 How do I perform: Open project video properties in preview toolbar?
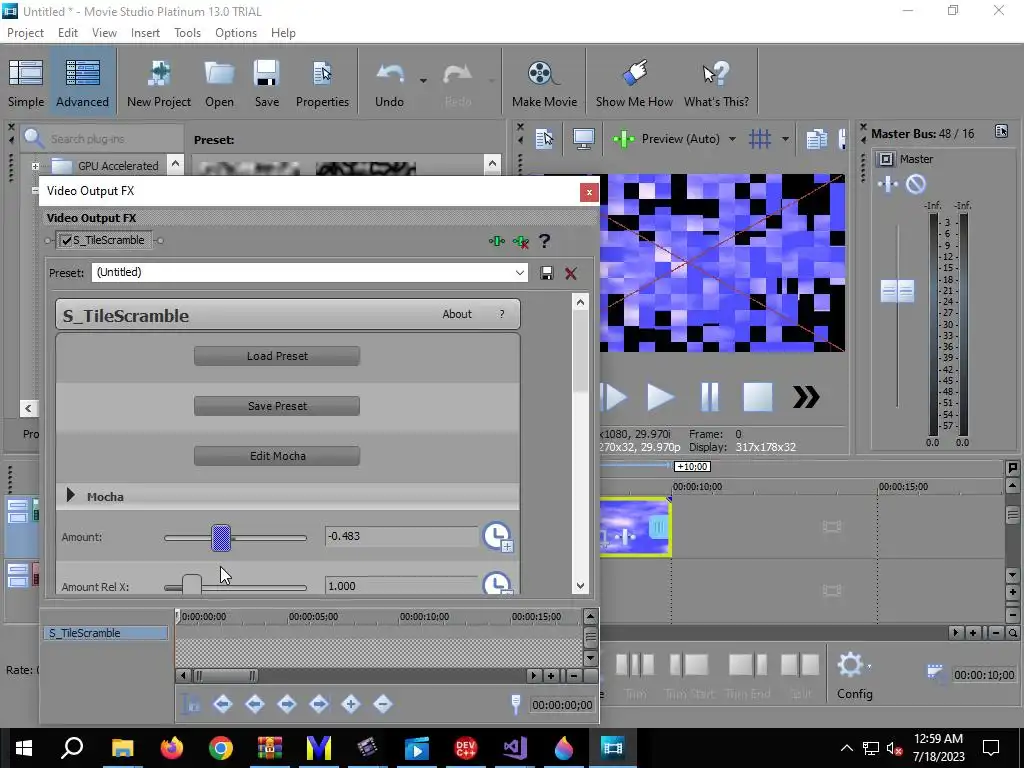pyautogui.click(x=544, y=138)
